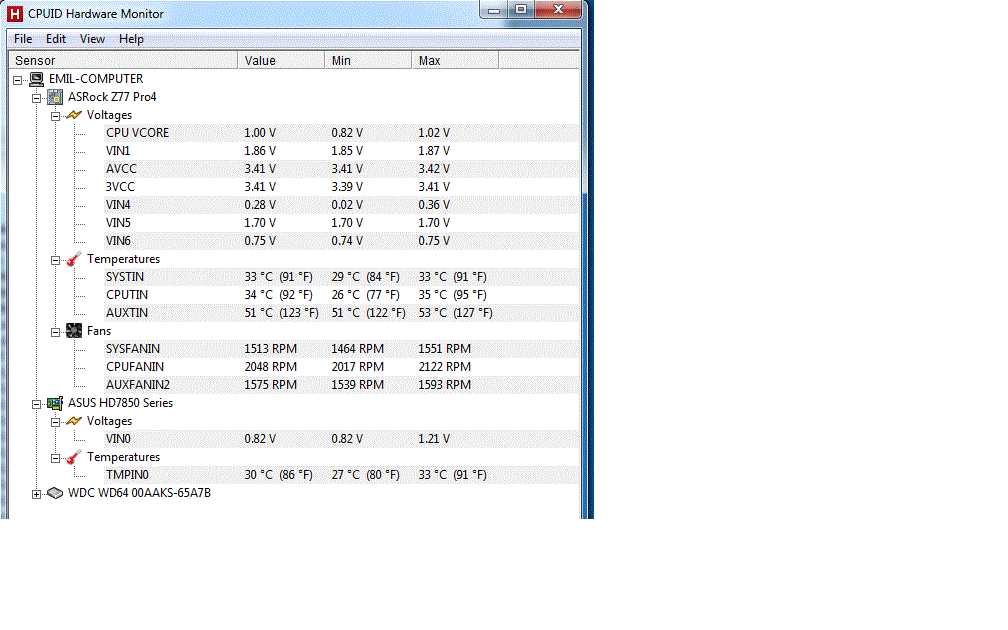Click the ASRock Voltages lightning icon

pos(74,115)
